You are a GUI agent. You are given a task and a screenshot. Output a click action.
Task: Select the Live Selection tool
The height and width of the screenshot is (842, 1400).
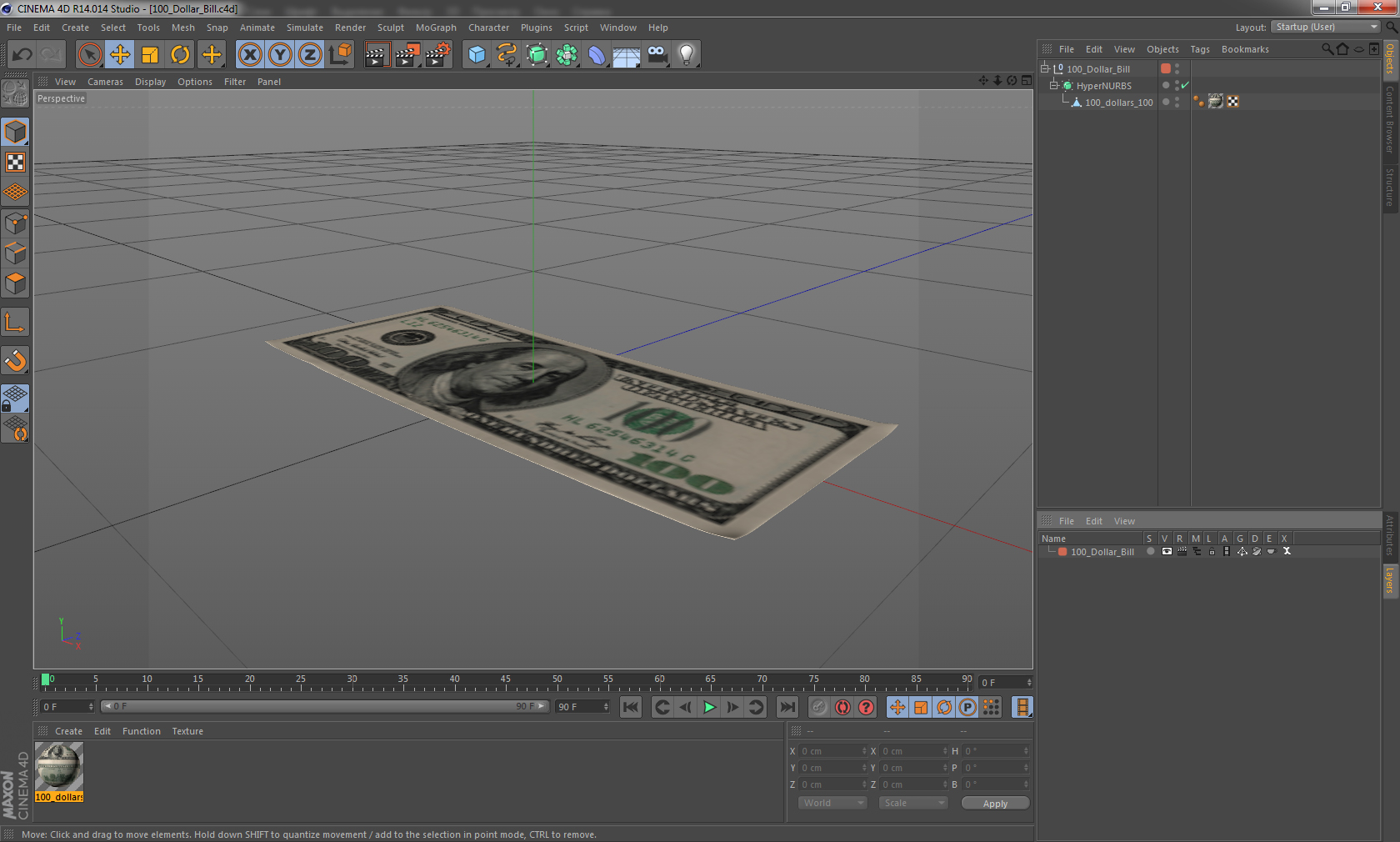(89, 55)
